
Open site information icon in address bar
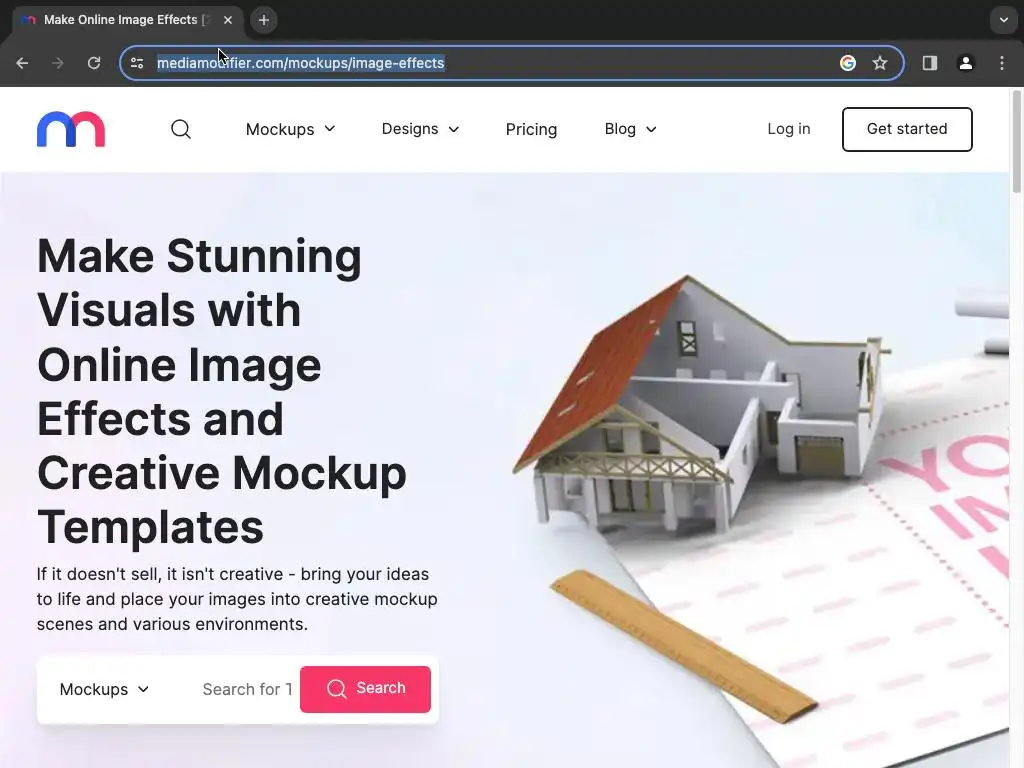point(137,63)
